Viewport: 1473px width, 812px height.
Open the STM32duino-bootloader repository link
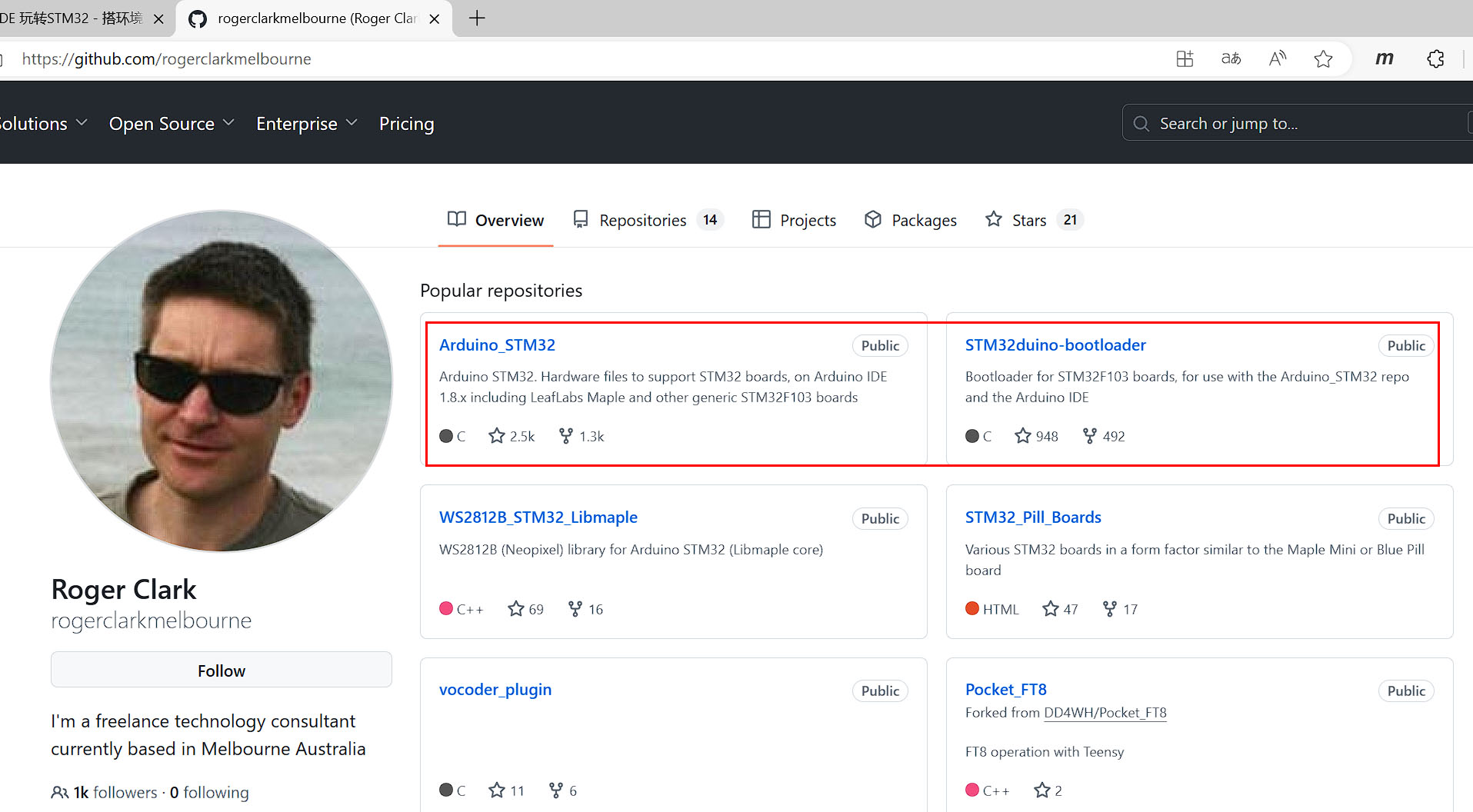click(1055, 345)
